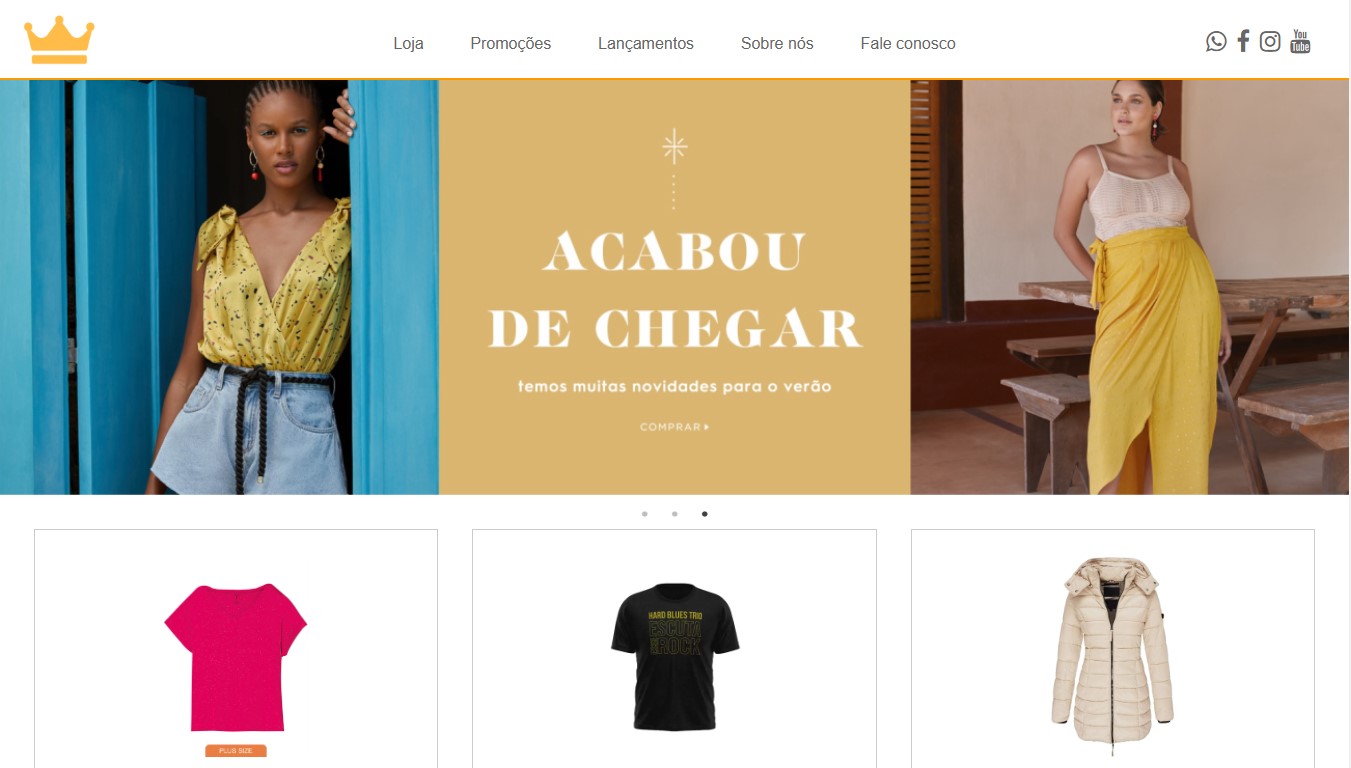Click the ACABOU DE CHEGAR banner headline
The width and height of the screenshot is (1351, 768).
pos(675,290)
